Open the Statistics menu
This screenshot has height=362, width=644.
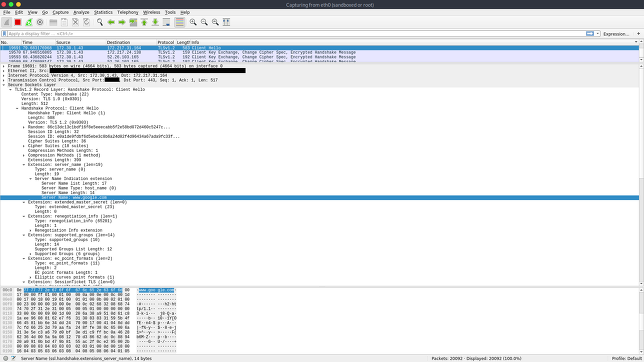click(103, 12)
